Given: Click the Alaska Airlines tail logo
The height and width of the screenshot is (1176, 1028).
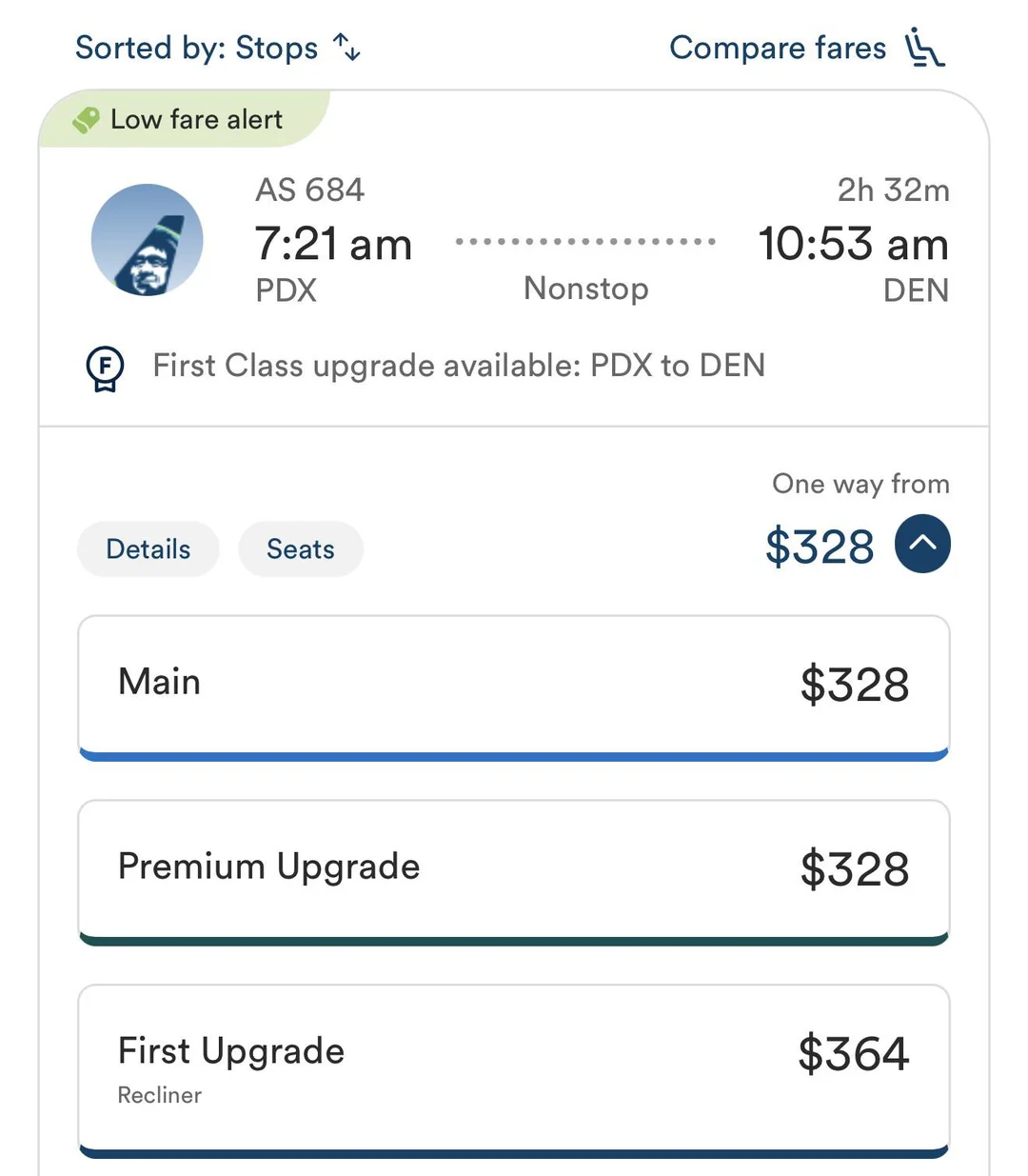Looking at the screenshot, I should tap(147, 240).
